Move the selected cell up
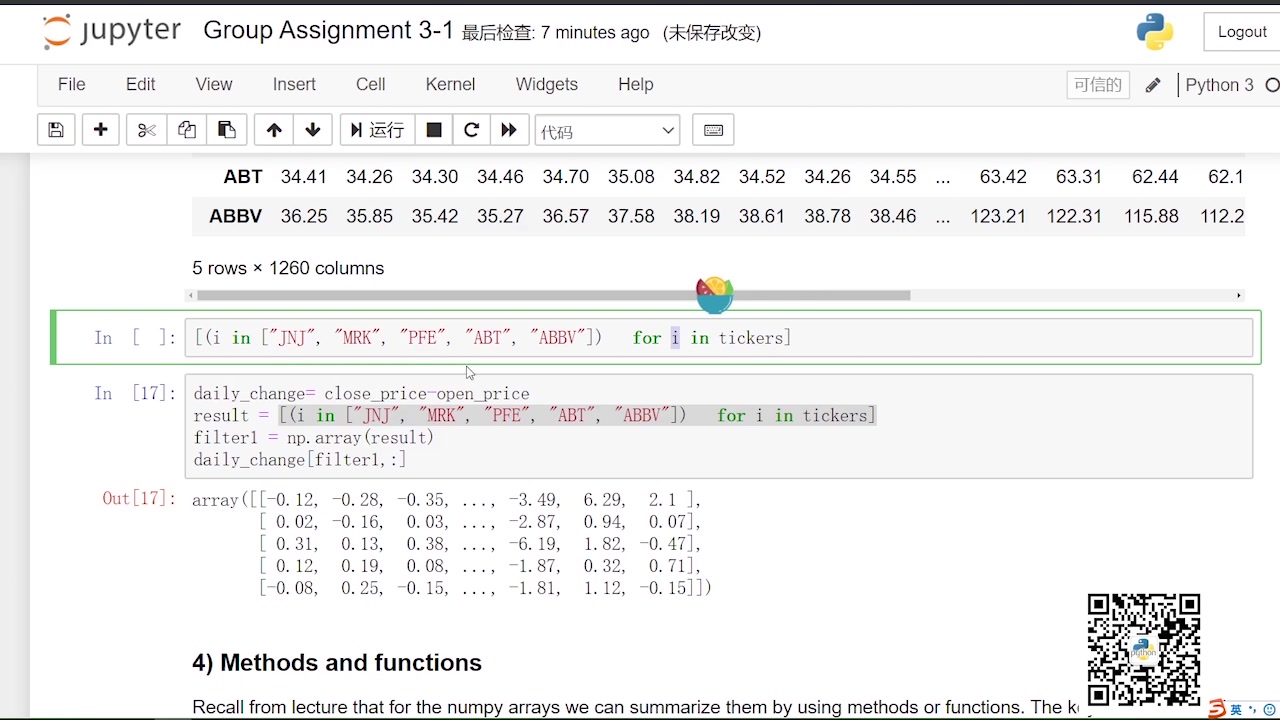 point(274,130)
